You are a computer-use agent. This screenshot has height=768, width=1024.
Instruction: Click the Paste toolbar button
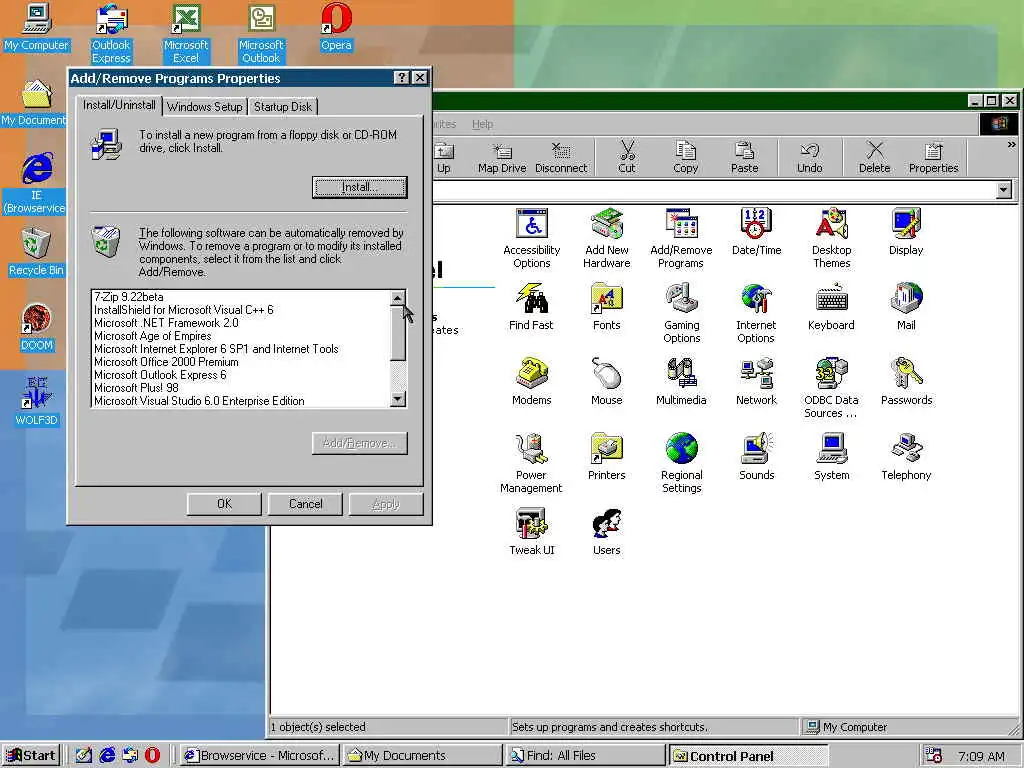point(744,157)
